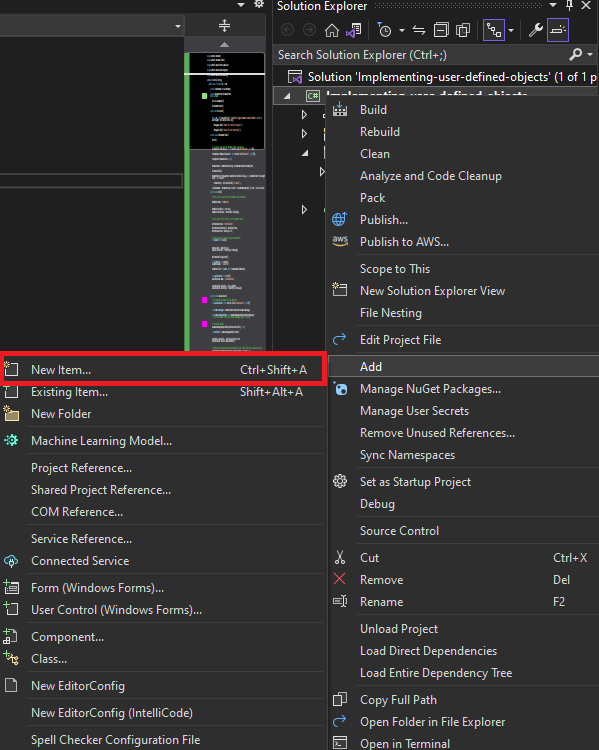Select Pack from the context menu
Viewport: 599px width, 750px height.
click(372, 198)
